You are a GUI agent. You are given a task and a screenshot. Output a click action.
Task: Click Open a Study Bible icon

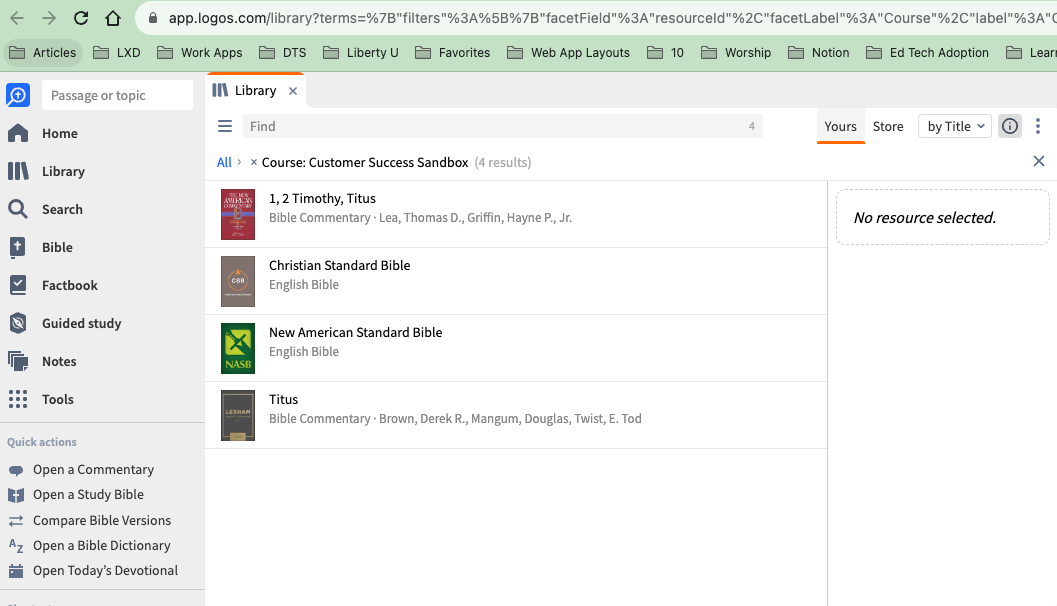click(x=16, y=495)
